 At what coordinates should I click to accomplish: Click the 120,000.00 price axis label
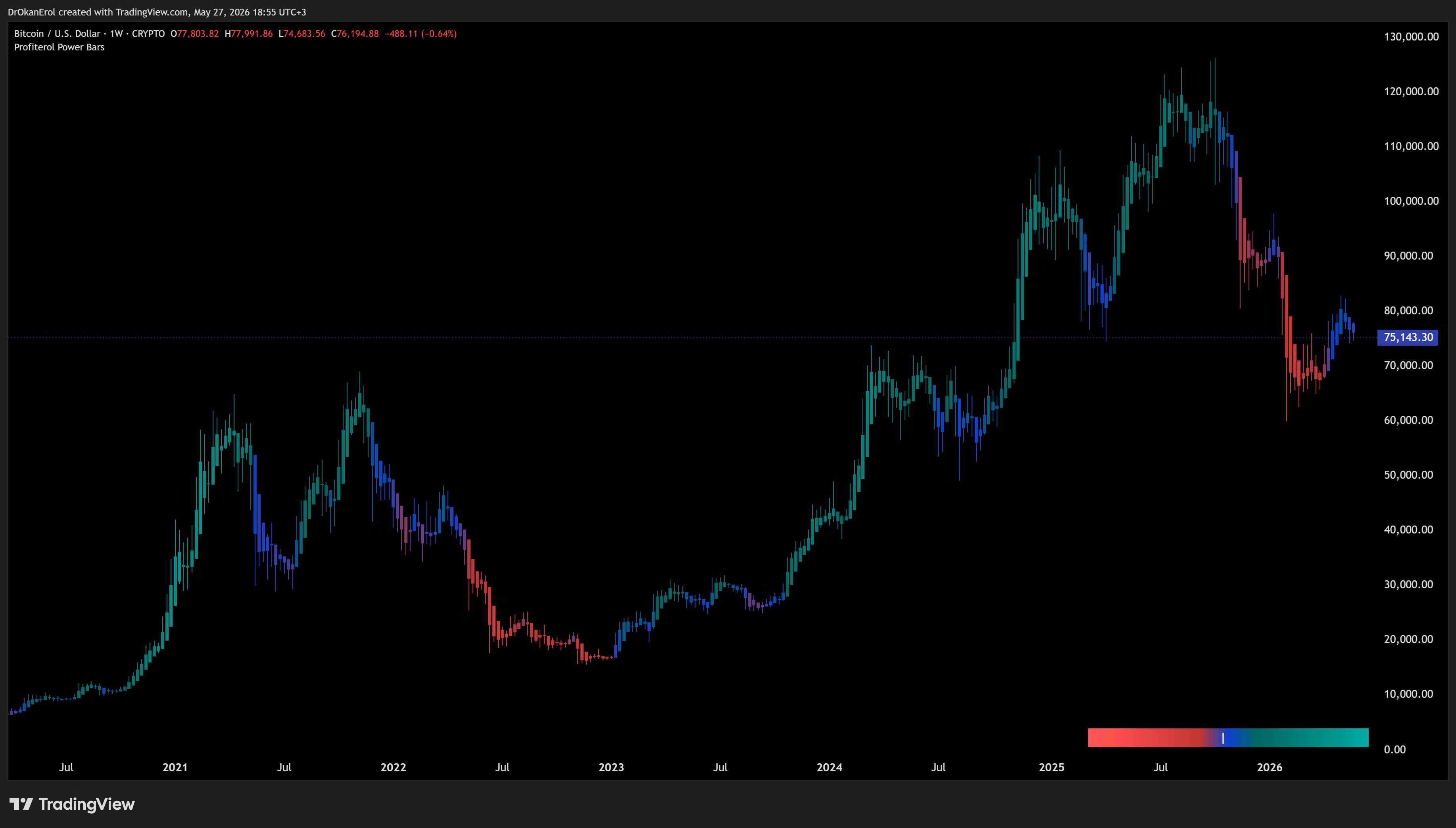click(x=1411, y=92)
